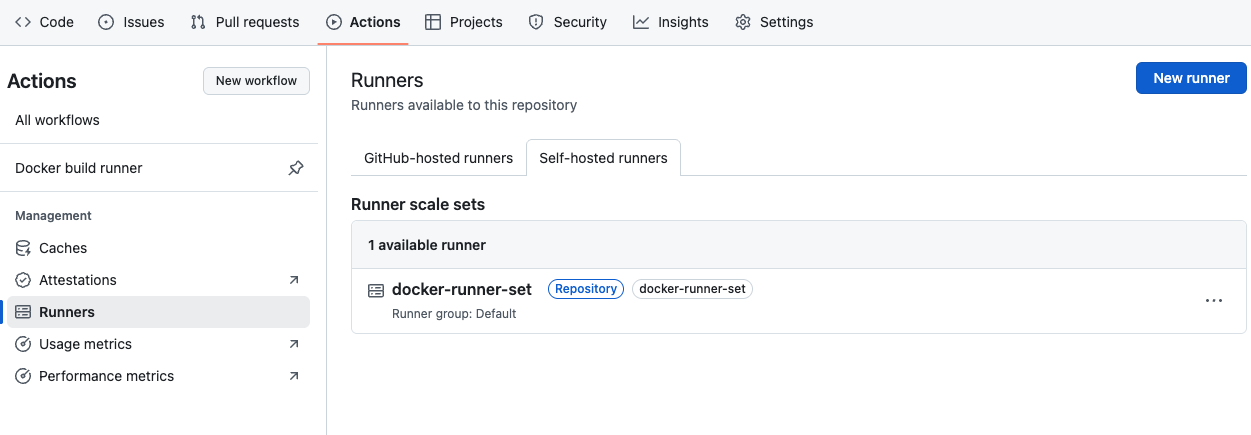
Task: Click the docker-runner-set label badge
Action: tap(692, 289)
